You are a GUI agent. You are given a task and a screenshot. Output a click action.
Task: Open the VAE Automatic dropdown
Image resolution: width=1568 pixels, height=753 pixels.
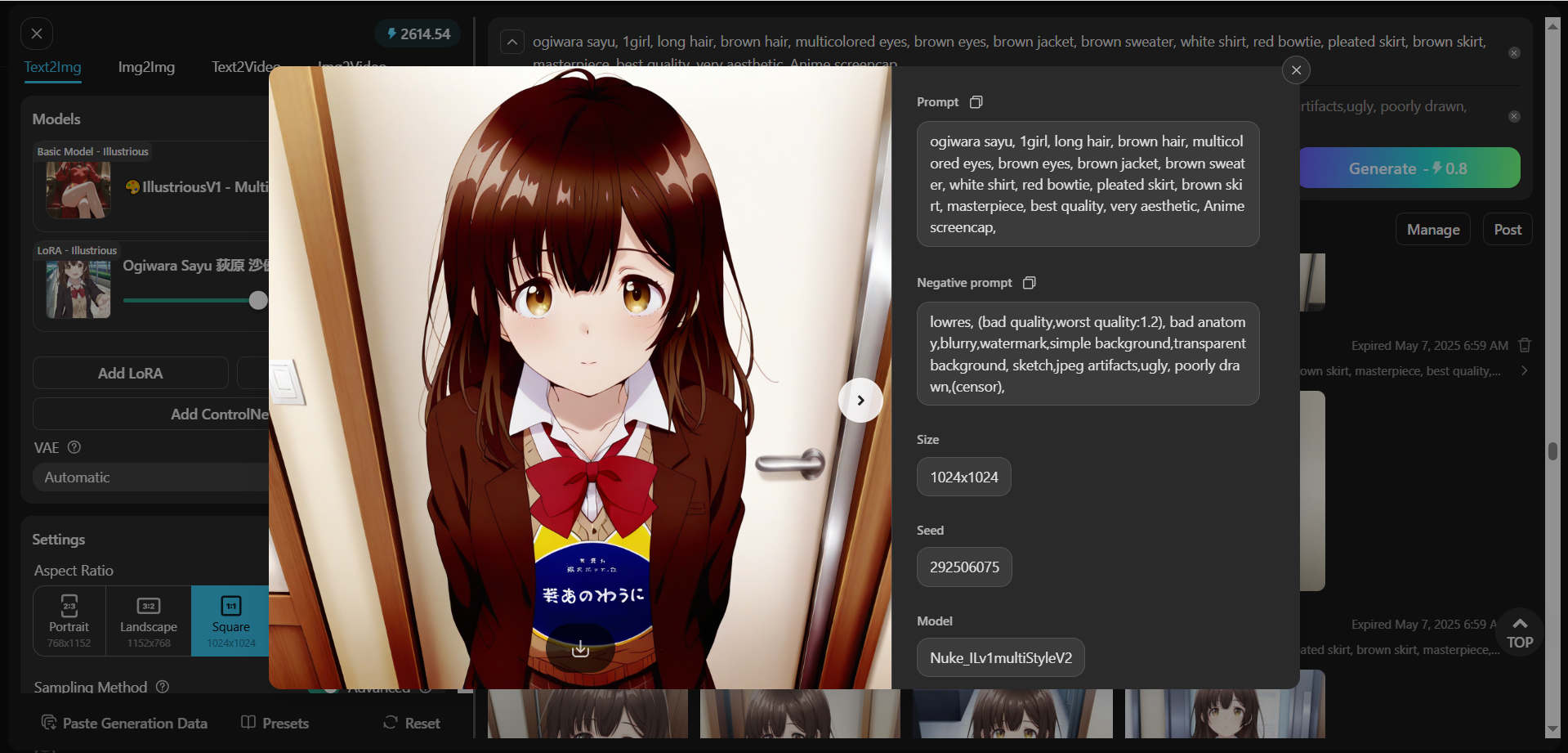151,477
